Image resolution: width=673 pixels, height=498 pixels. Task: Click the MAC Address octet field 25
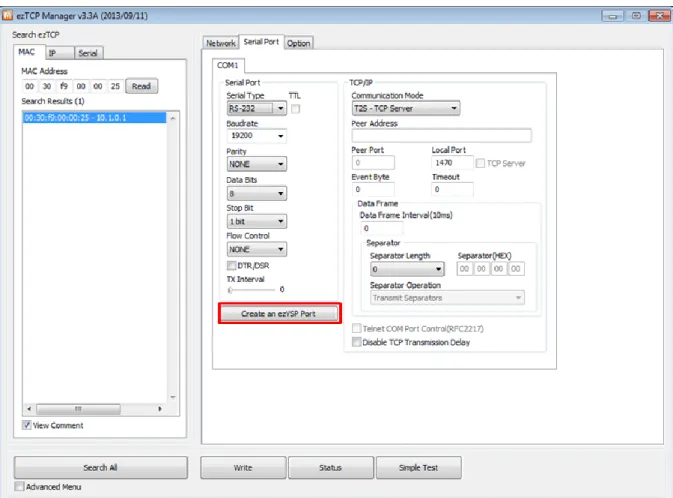115,86
